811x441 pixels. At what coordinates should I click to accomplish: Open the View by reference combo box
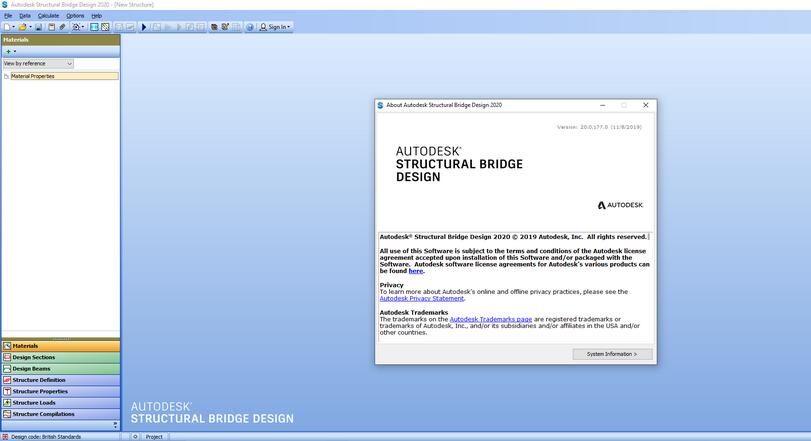click(x=38, y=64)
